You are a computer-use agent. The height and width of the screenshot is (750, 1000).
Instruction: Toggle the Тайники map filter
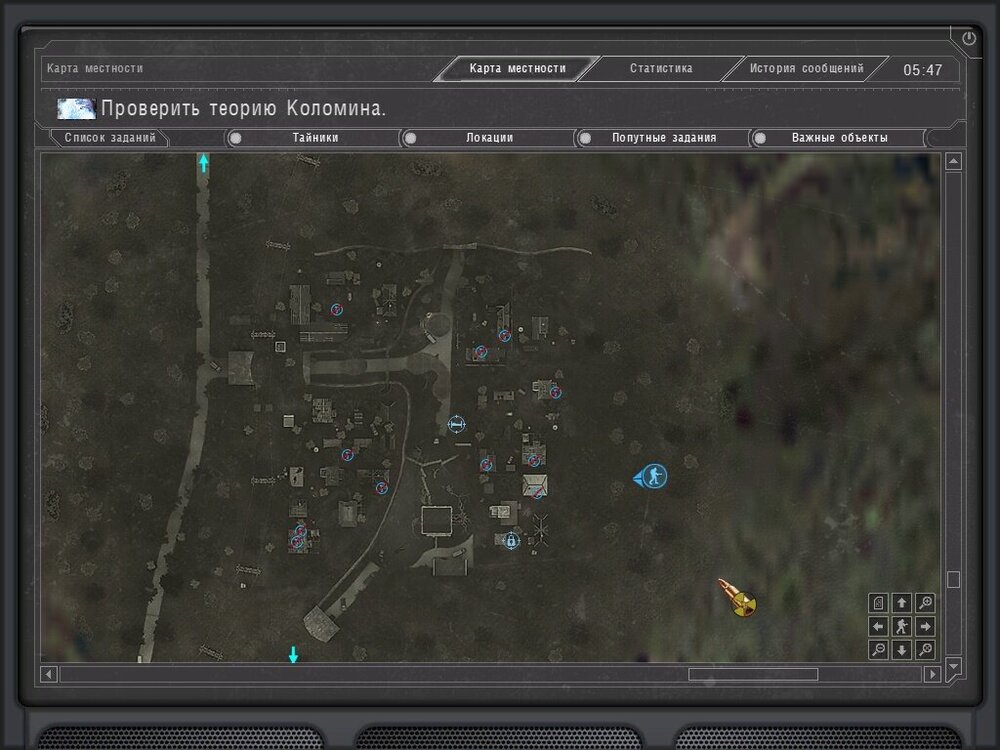pos(315,138)
